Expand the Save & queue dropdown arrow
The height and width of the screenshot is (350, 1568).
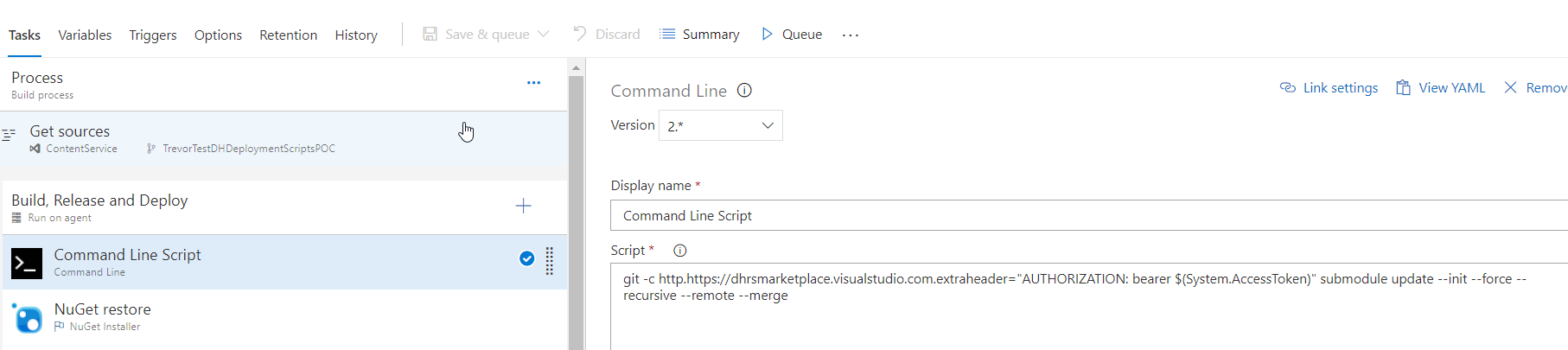pos(544,35)
